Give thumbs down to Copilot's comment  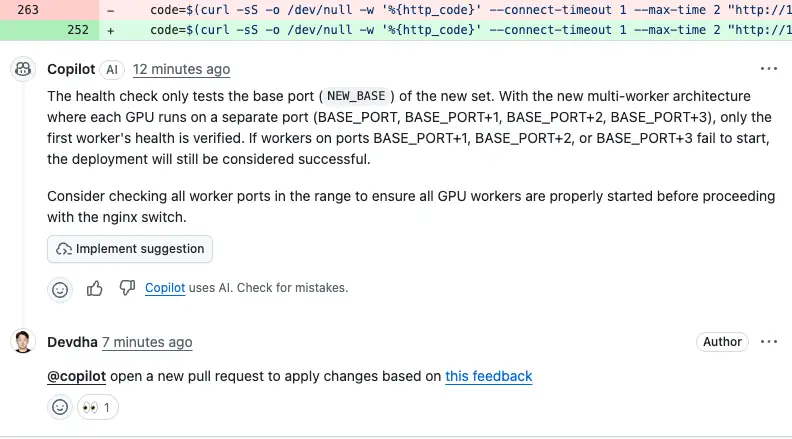pyautogui.click(x=127, y=288)
